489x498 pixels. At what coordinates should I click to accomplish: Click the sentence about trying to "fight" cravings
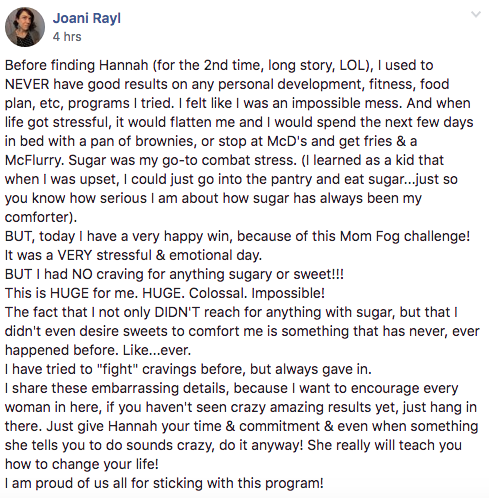tap(188, 369)
